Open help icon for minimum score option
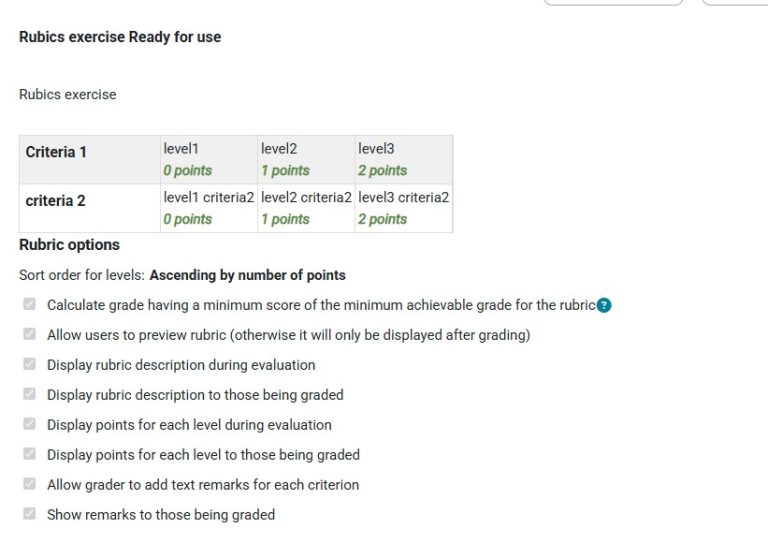768x558 pixels. pos(604,305)
